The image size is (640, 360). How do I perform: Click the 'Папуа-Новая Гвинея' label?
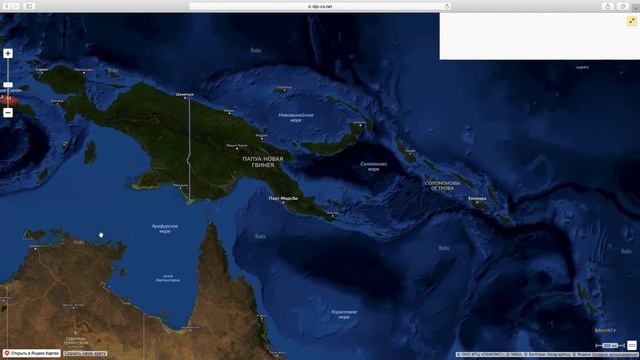click(x=262, y=162)
